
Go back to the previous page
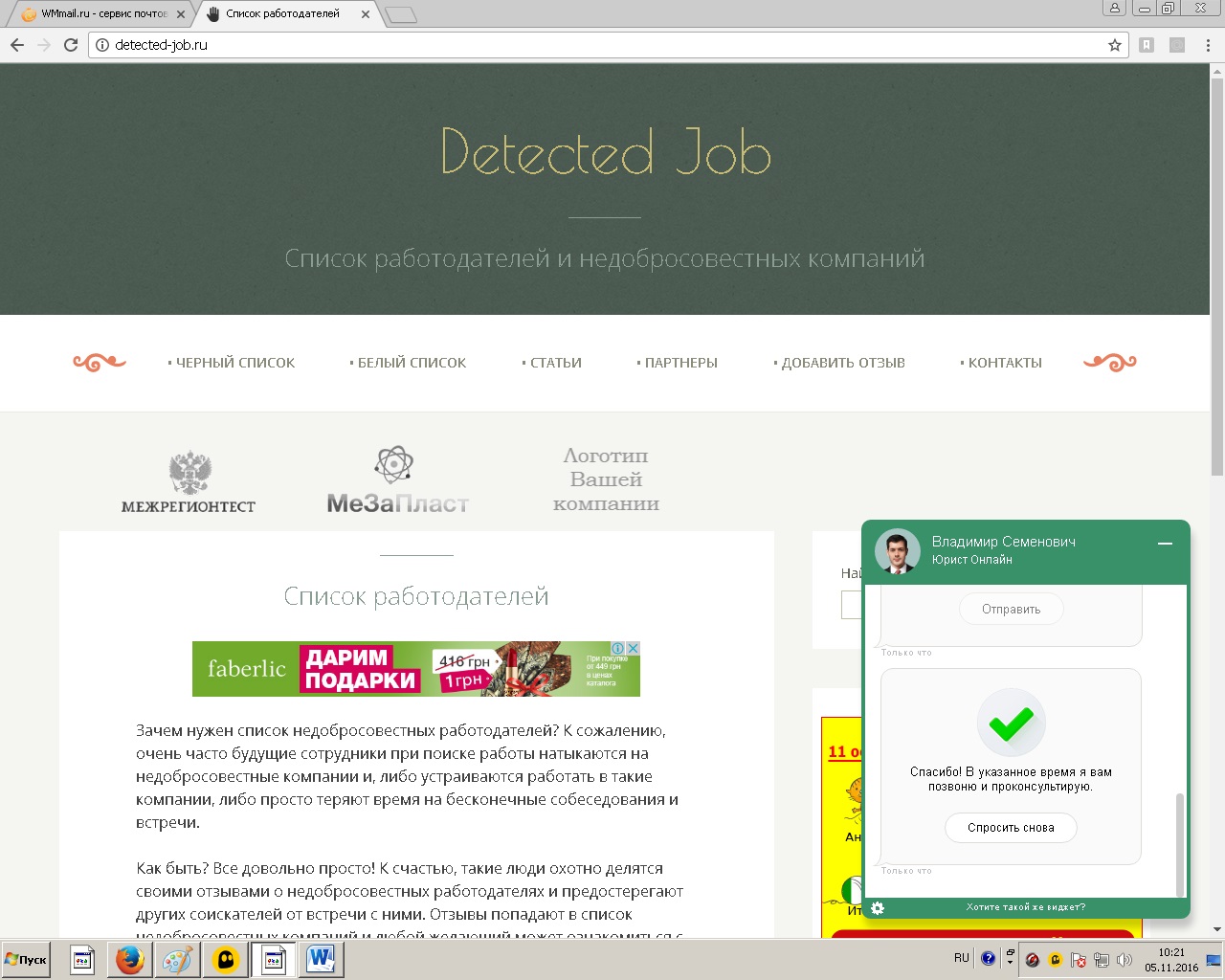17,45
